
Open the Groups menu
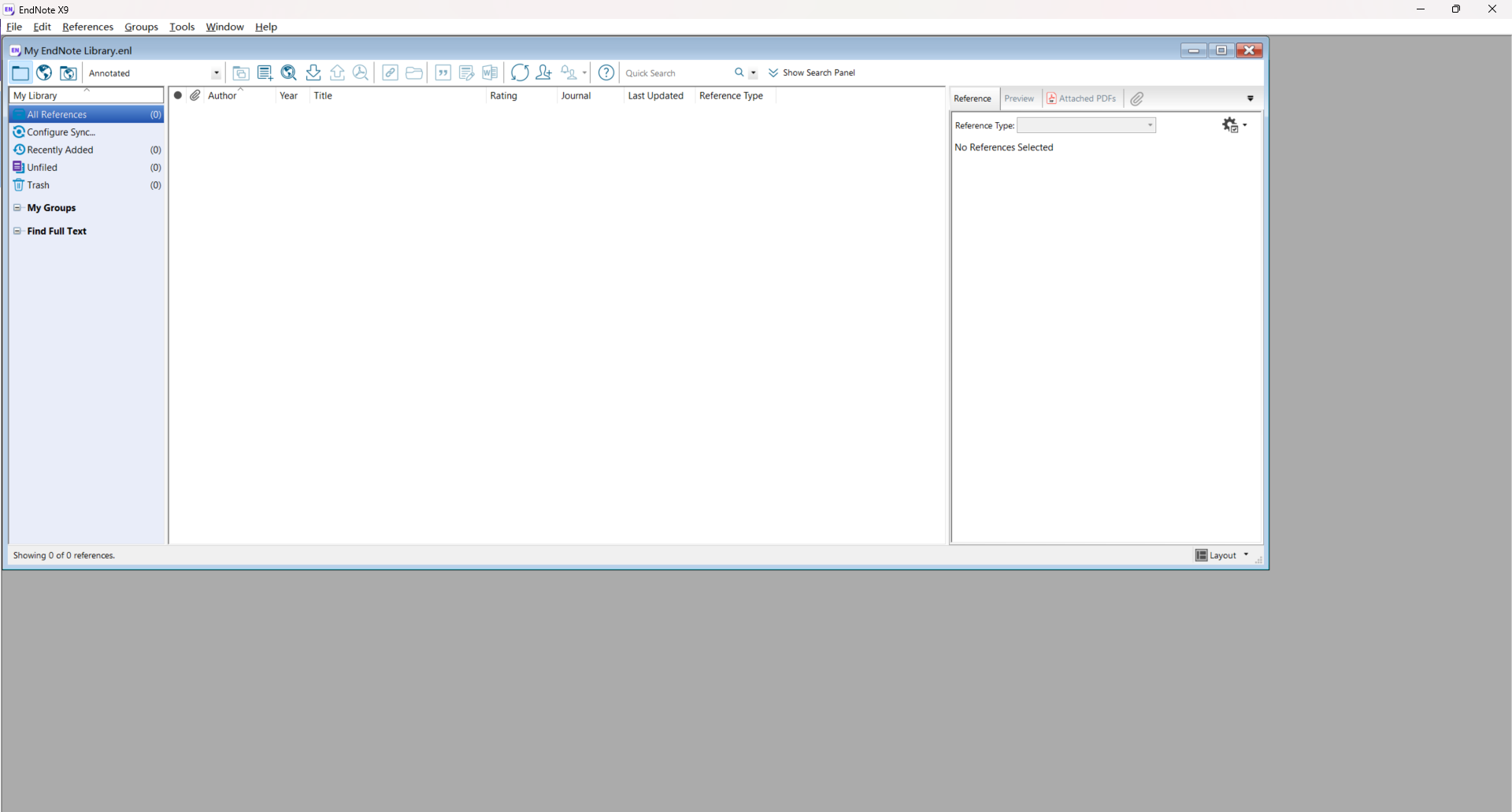142,27
